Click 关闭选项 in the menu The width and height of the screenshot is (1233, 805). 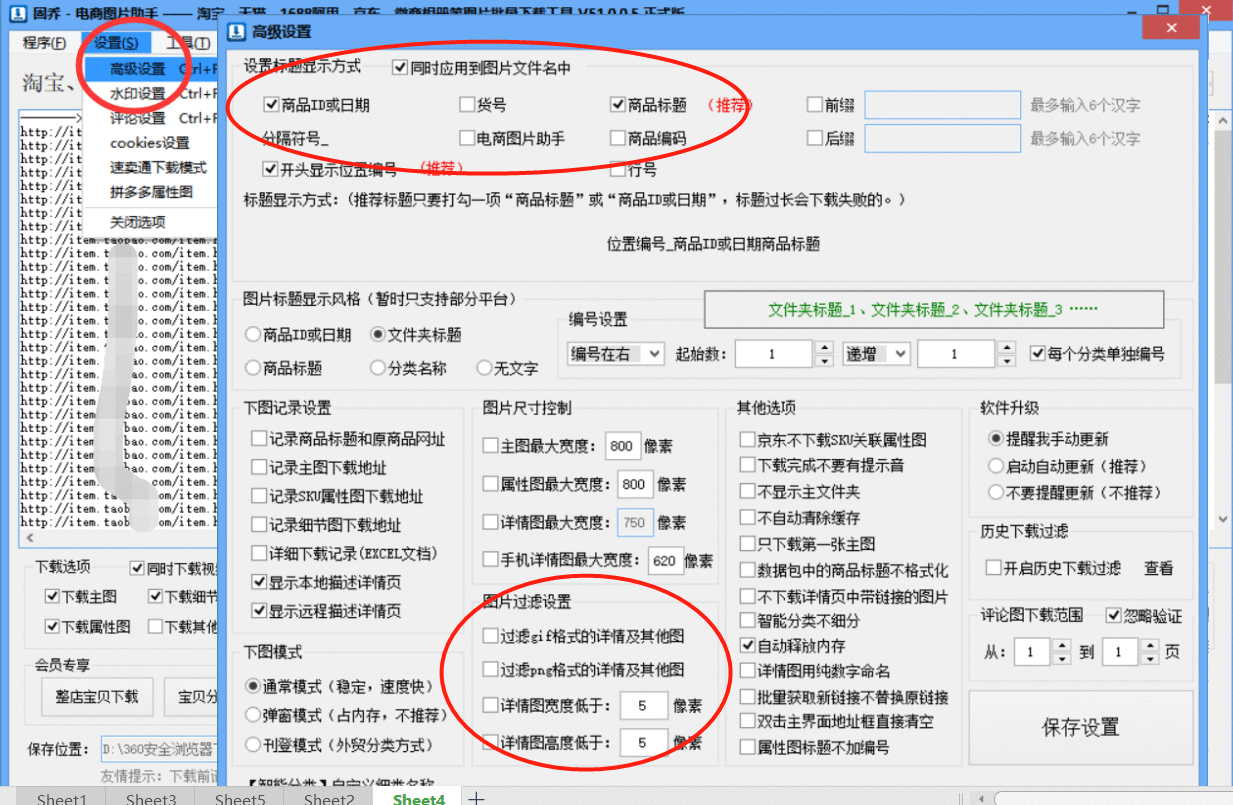tap(138, 222)
